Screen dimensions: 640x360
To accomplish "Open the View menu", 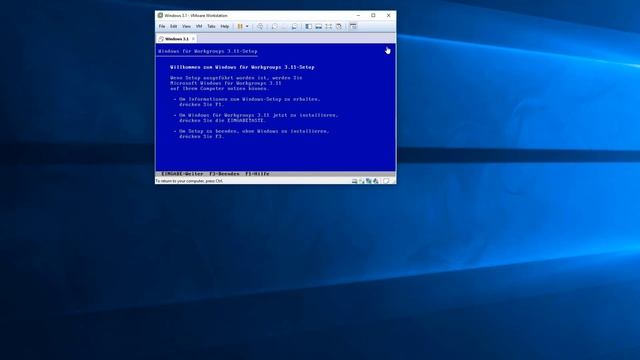I will 187,27.
